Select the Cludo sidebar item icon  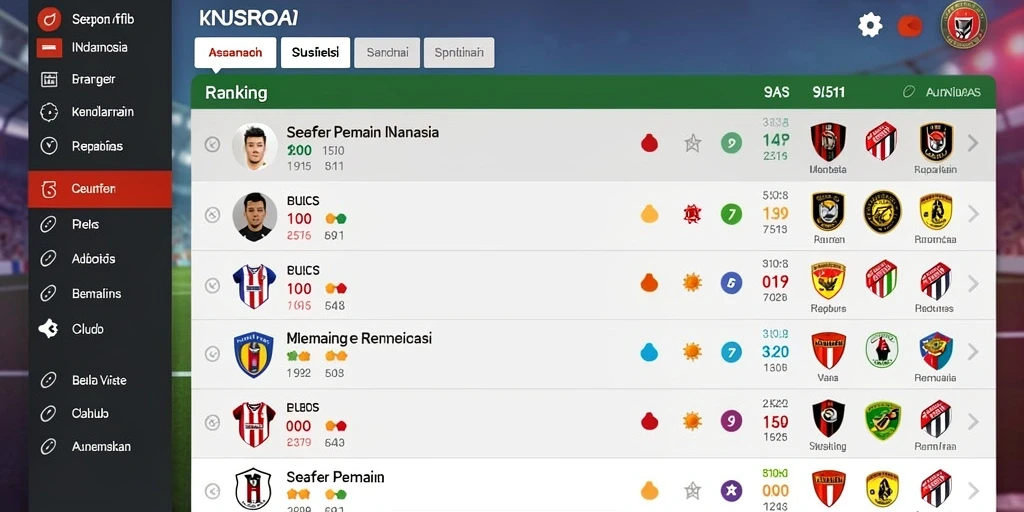[48, 328]
